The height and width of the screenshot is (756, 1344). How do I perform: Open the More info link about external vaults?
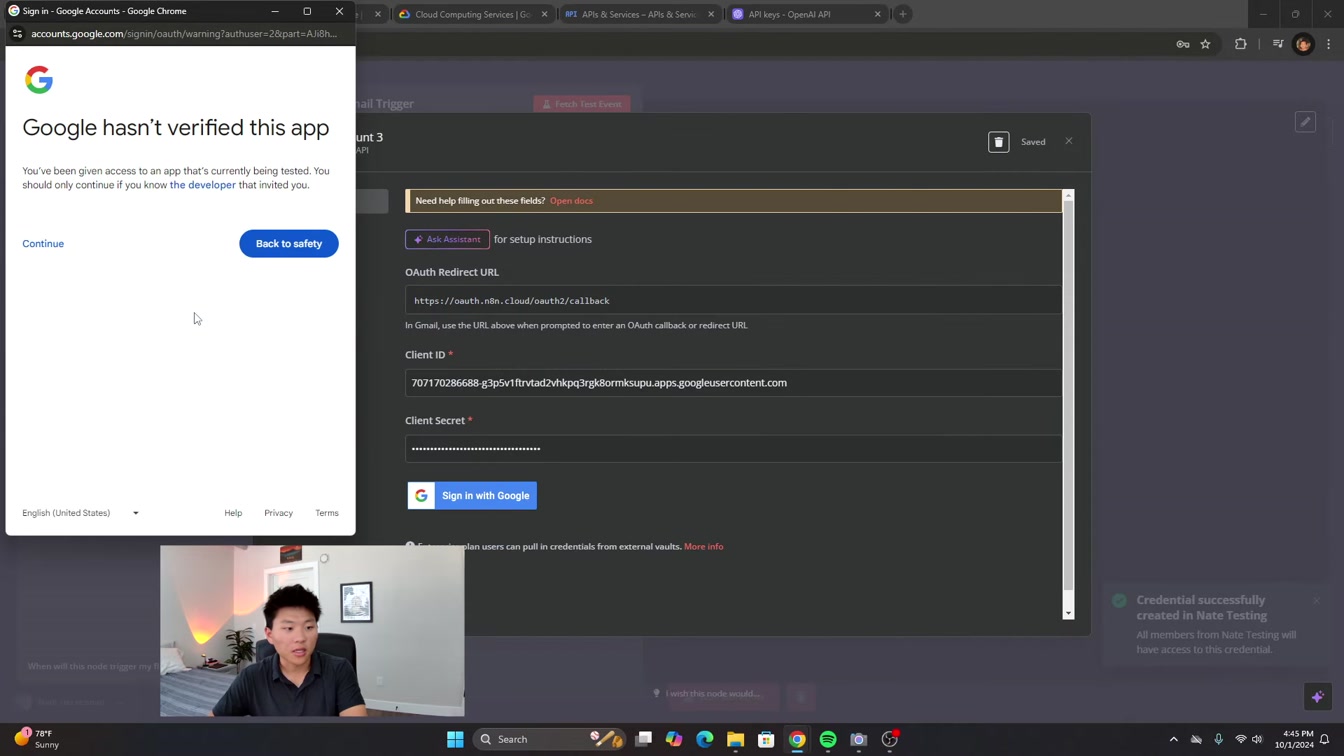coord(703,547)
